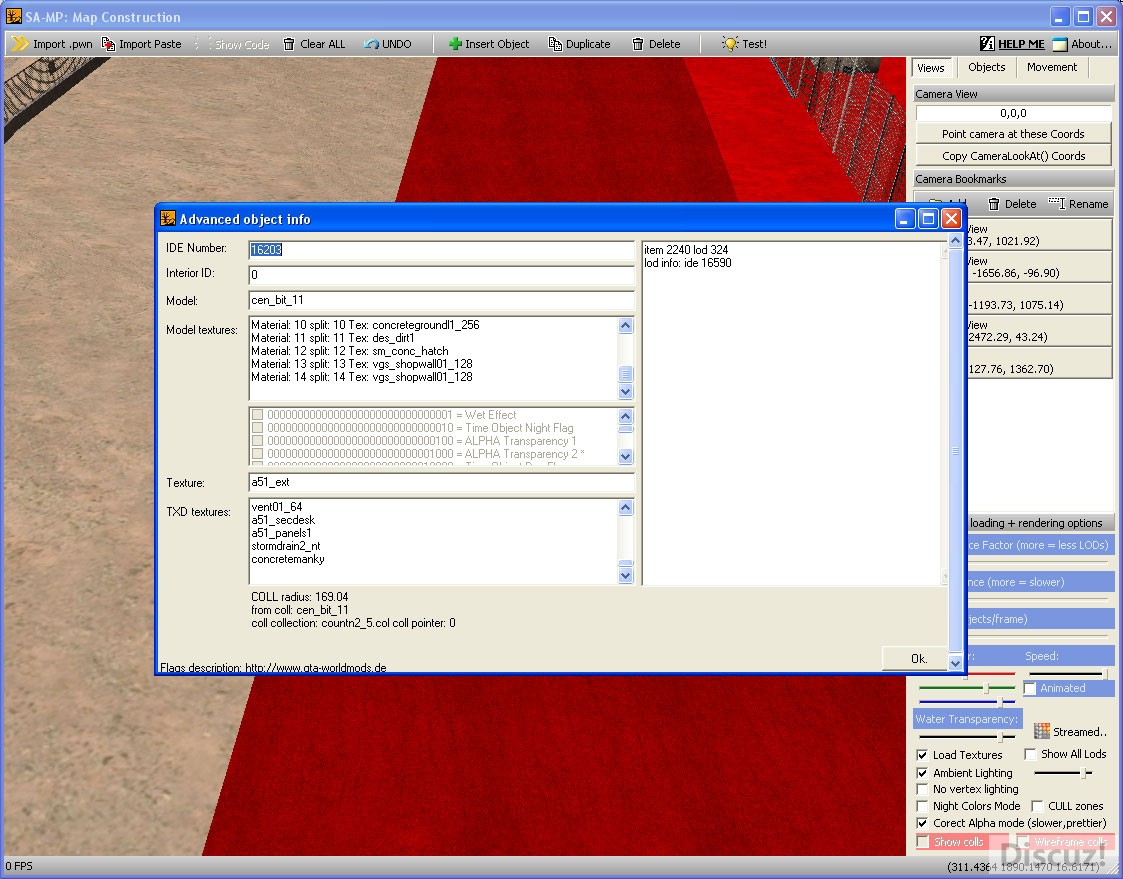Click the TXD textures scroll up arrow

pos(625,508)
